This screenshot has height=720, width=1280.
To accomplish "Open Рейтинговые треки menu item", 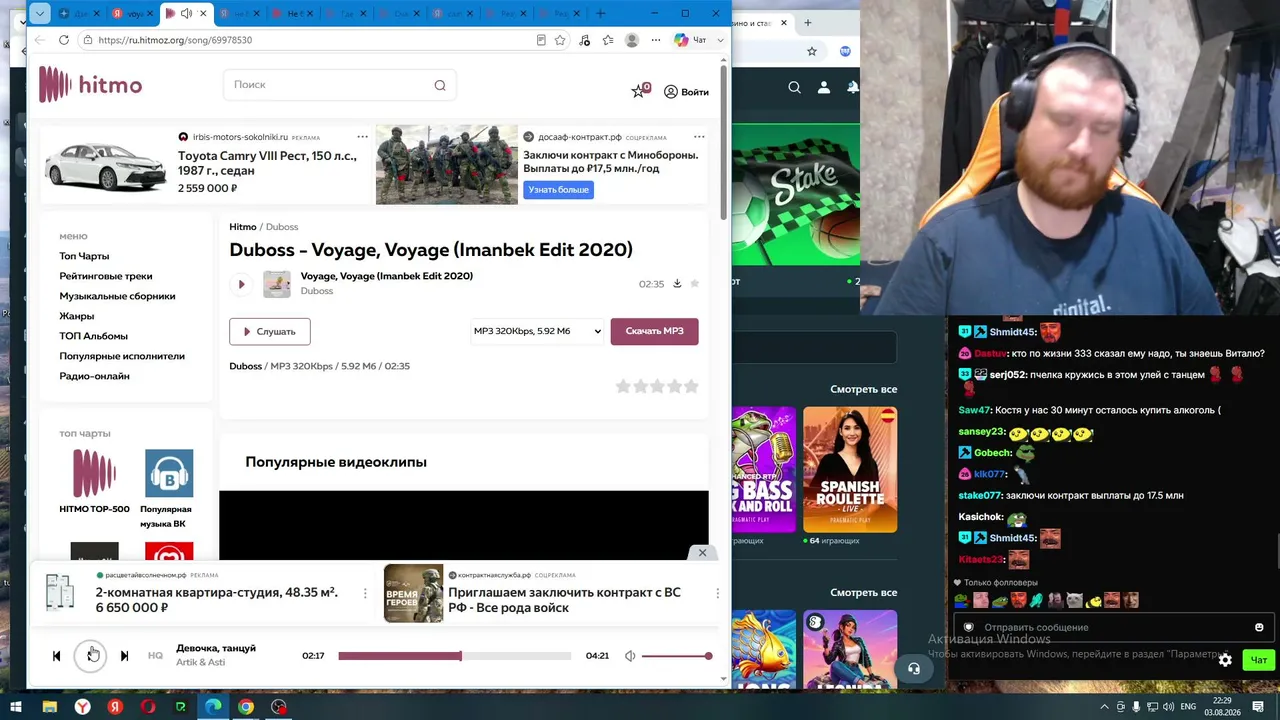I will coord(106,276).
